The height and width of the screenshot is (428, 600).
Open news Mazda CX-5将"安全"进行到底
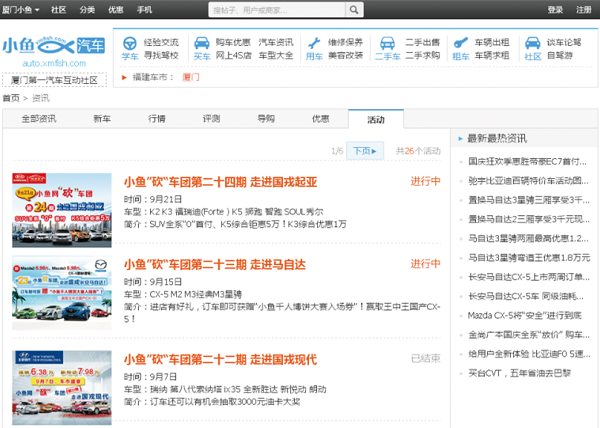coord(525,315)
